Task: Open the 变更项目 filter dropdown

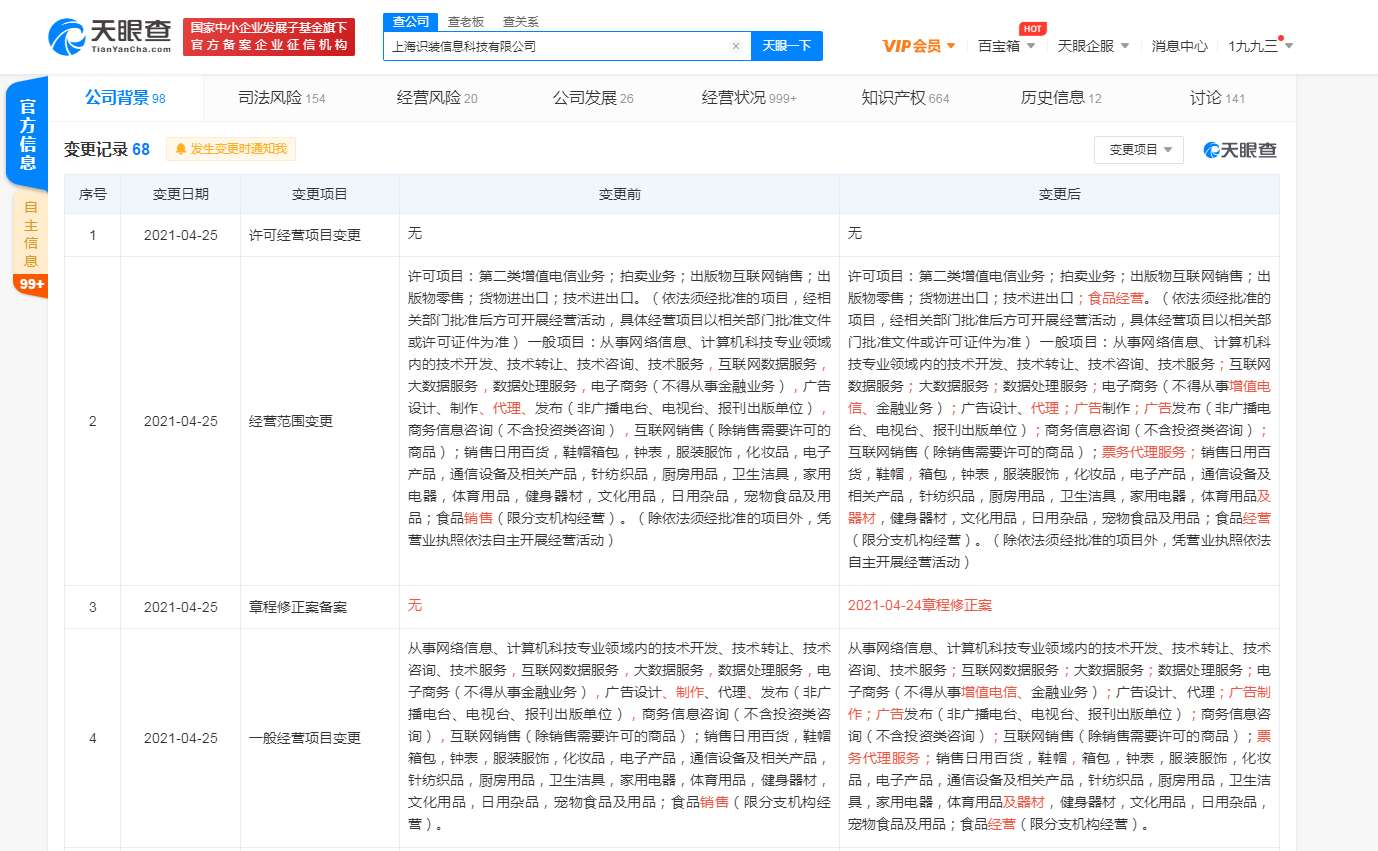Action: tap(1139, 150)
